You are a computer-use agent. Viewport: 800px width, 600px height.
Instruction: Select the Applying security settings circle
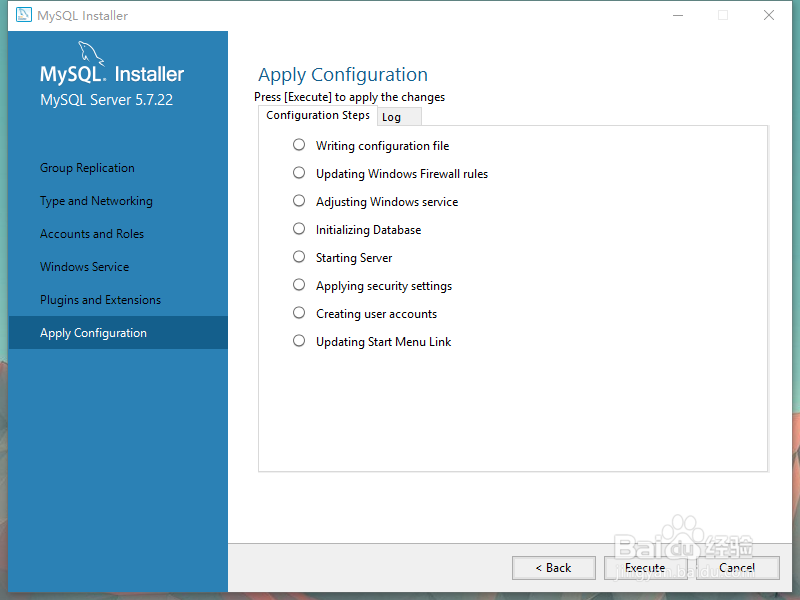[299, 285]
